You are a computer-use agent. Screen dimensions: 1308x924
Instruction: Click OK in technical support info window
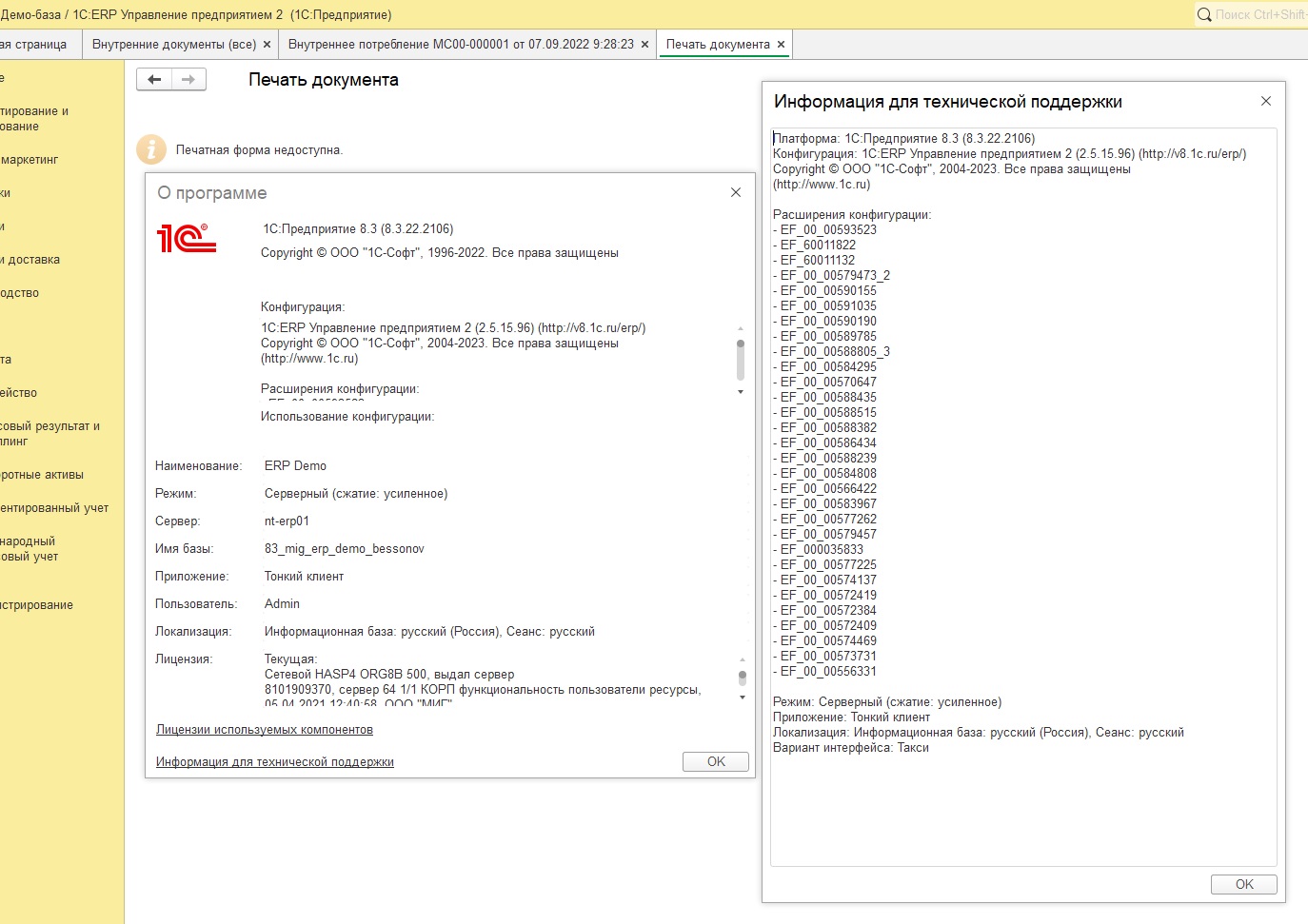pos(1244,884)
